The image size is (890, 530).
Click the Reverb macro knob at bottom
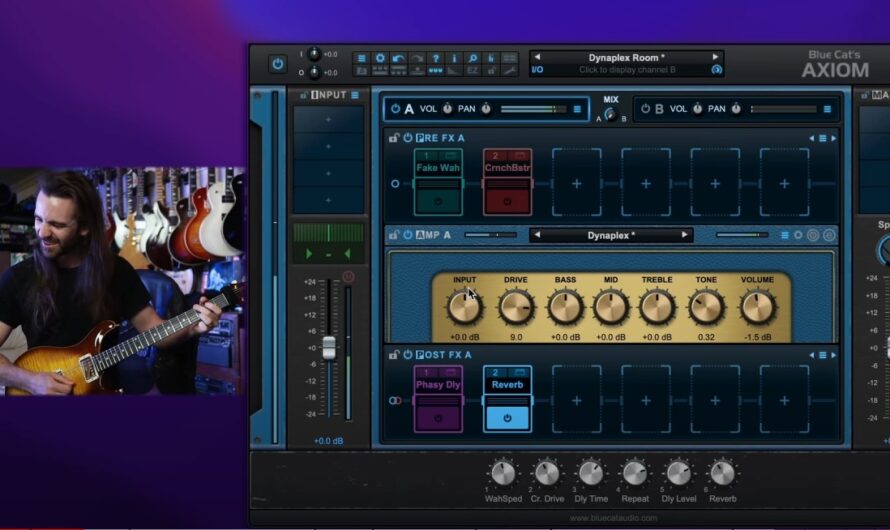pyautogui.click(x=723, y=473)
